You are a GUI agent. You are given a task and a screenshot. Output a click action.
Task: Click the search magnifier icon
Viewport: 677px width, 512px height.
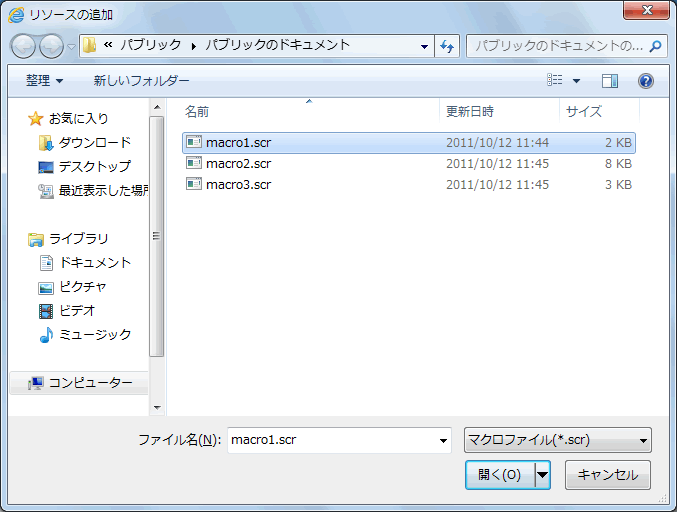(655, 46)
